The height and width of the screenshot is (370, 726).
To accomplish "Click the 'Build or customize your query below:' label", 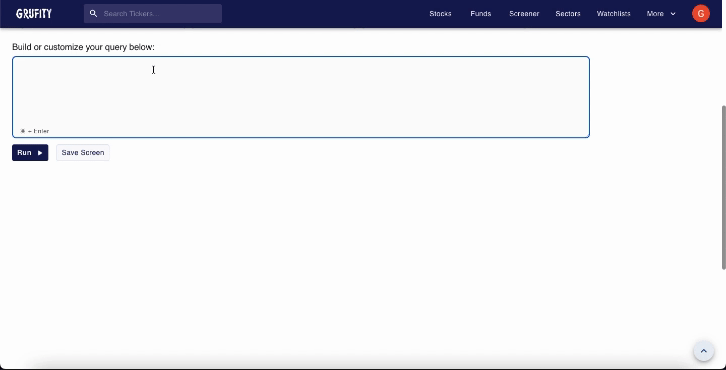I will tap(83, 47).
